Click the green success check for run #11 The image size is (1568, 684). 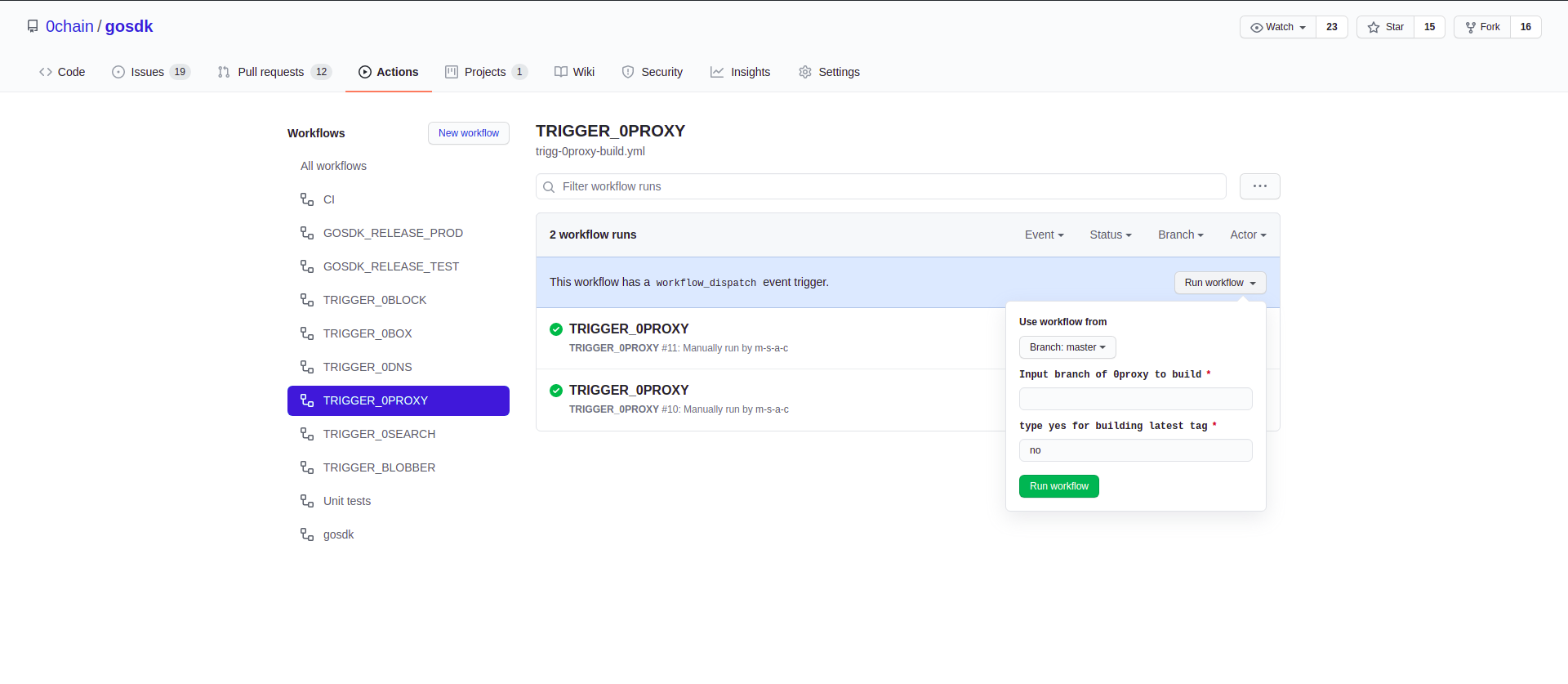coord(556,329)
